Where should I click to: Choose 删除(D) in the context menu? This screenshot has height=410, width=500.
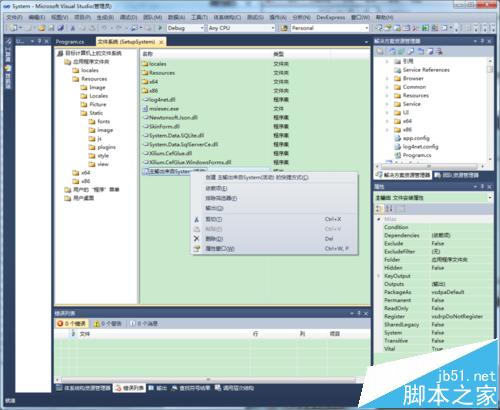click(214, 239)
